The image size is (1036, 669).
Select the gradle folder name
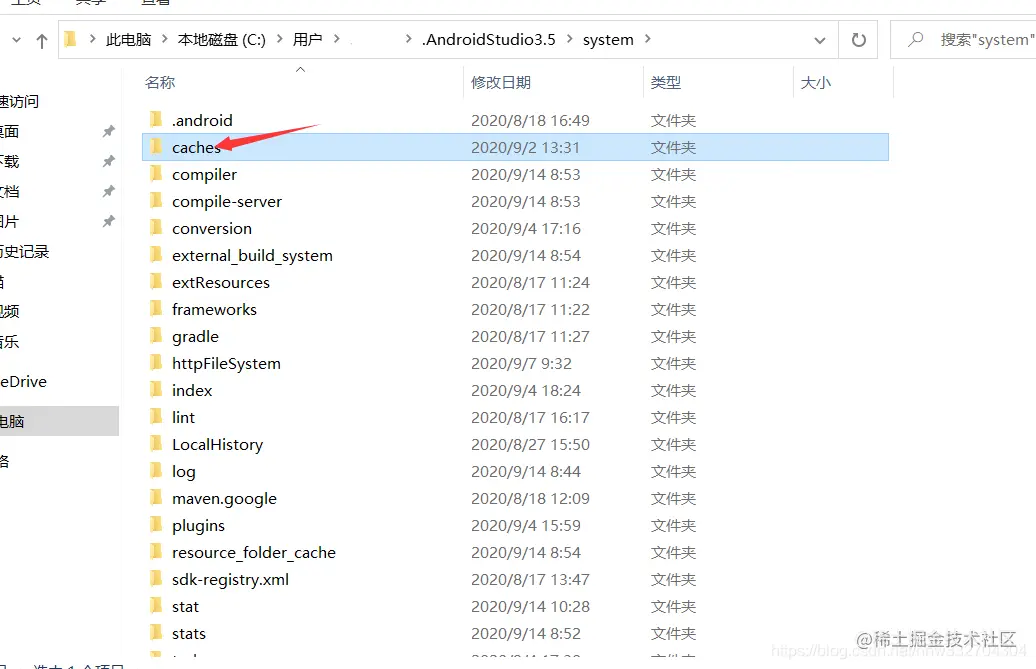pos(195,337)
